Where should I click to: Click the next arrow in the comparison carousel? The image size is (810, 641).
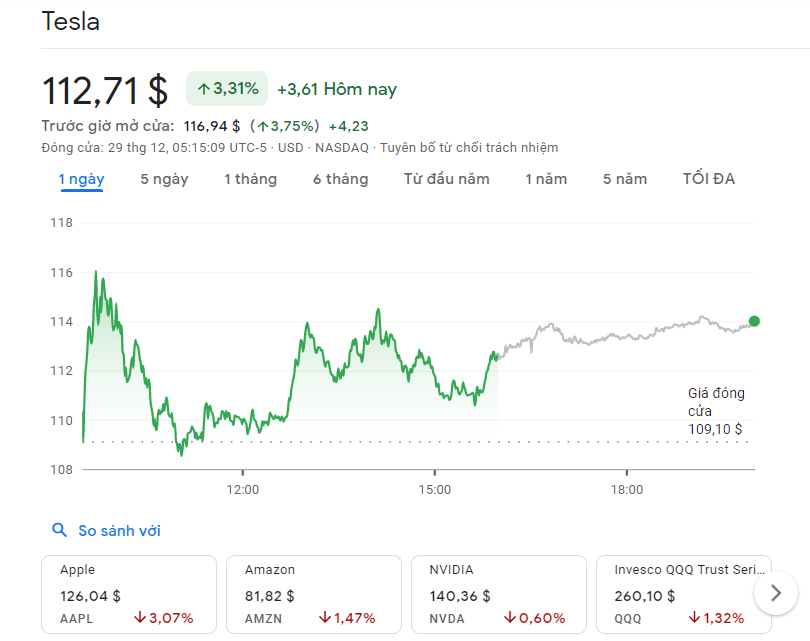(x=775, y=593)
